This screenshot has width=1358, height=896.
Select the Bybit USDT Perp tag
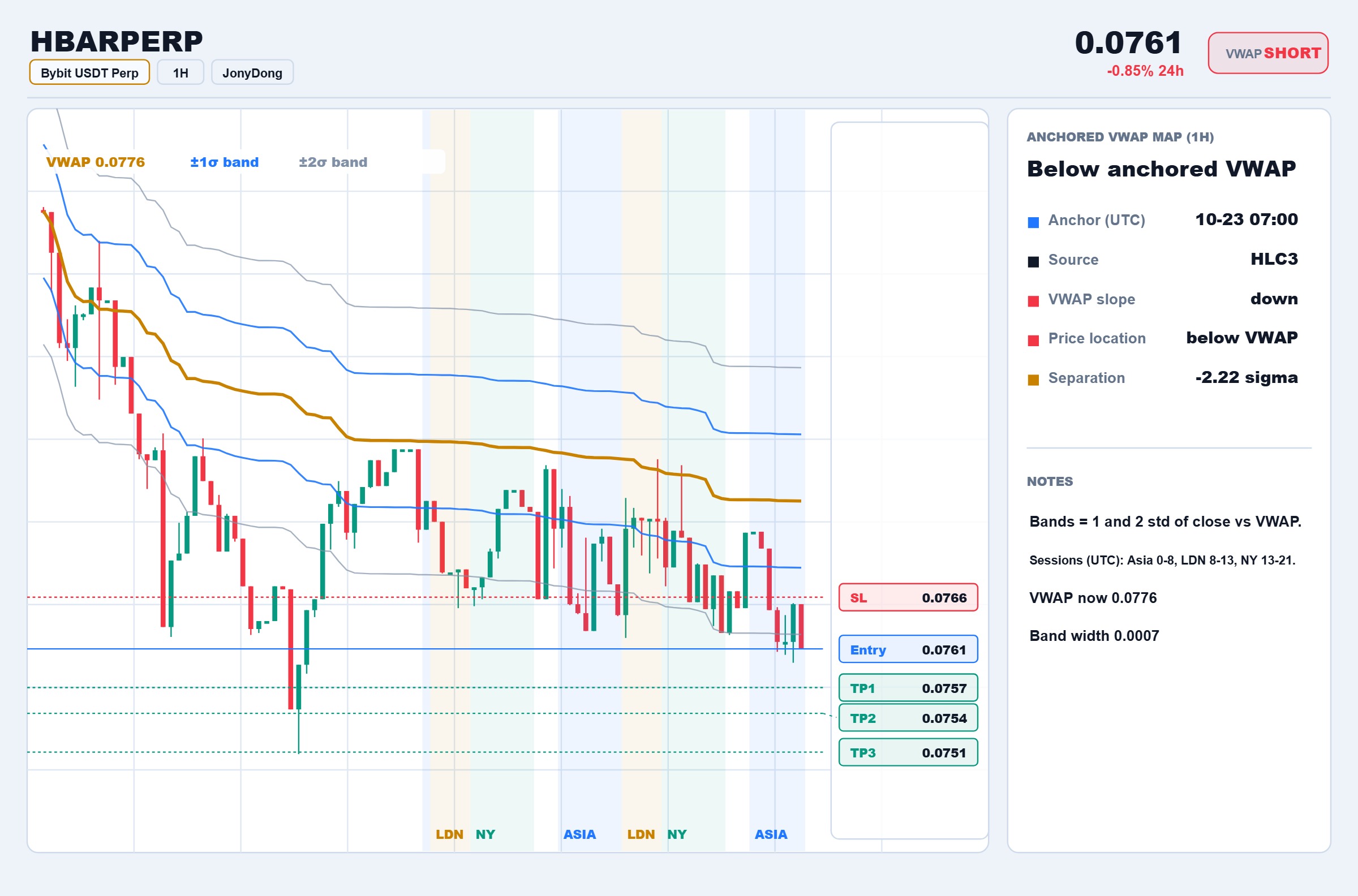click(89, 72)
